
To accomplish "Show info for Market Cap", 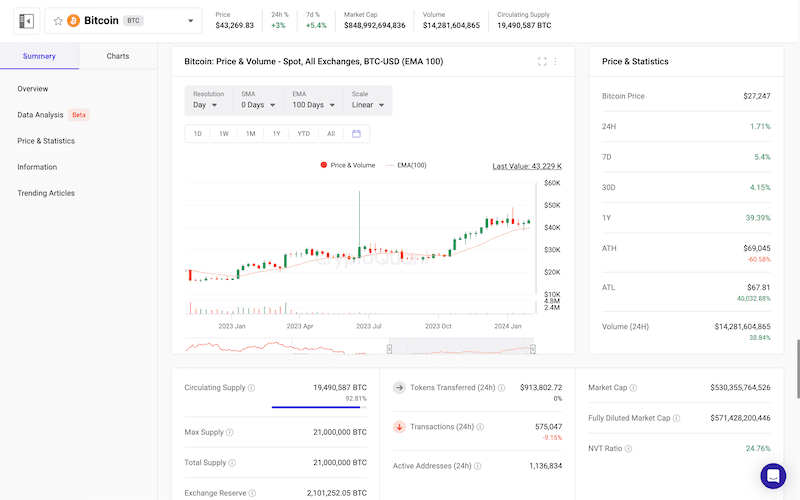I will click(633, 388).
